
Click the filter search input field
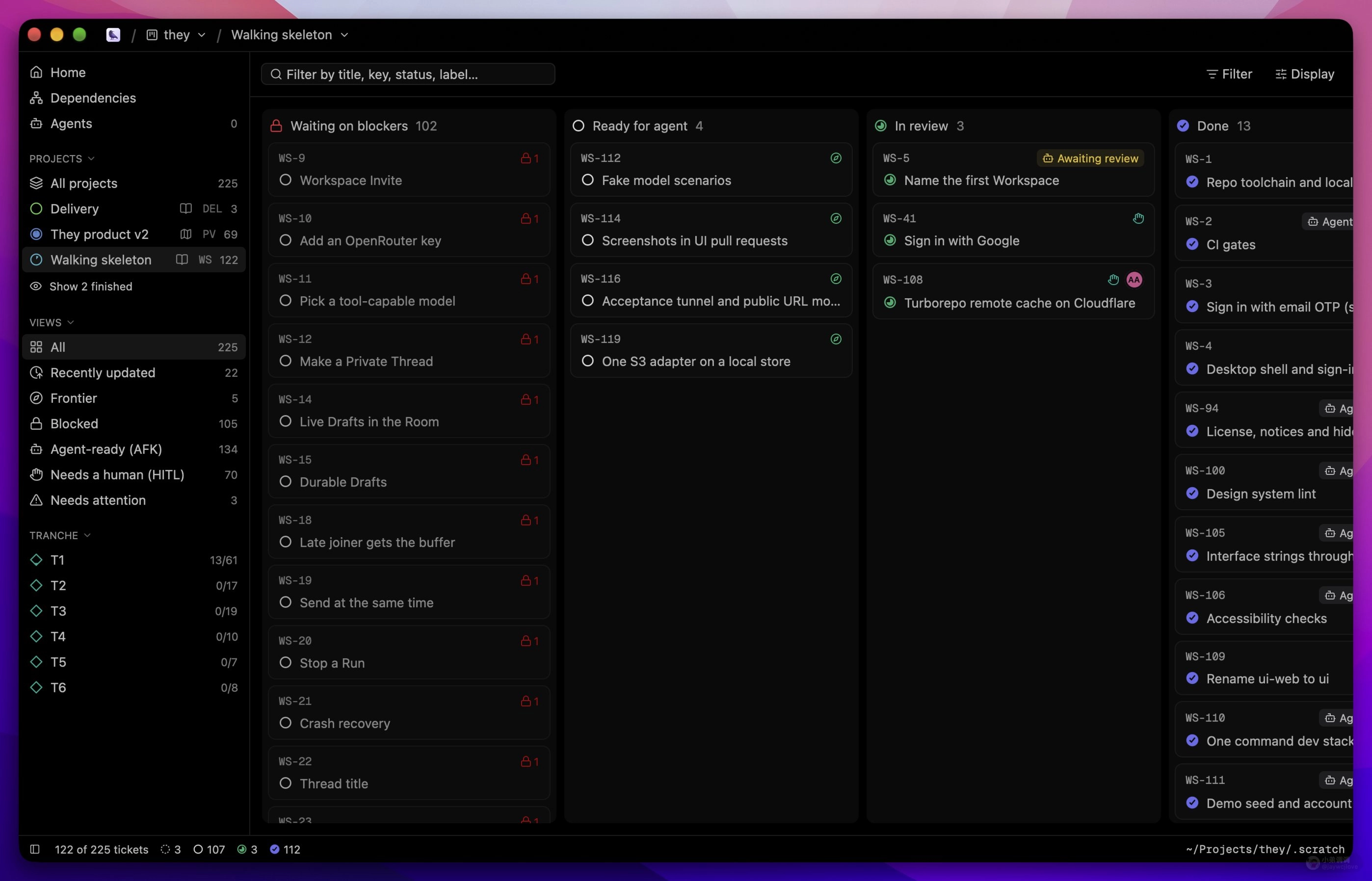(x=408, y=75)
